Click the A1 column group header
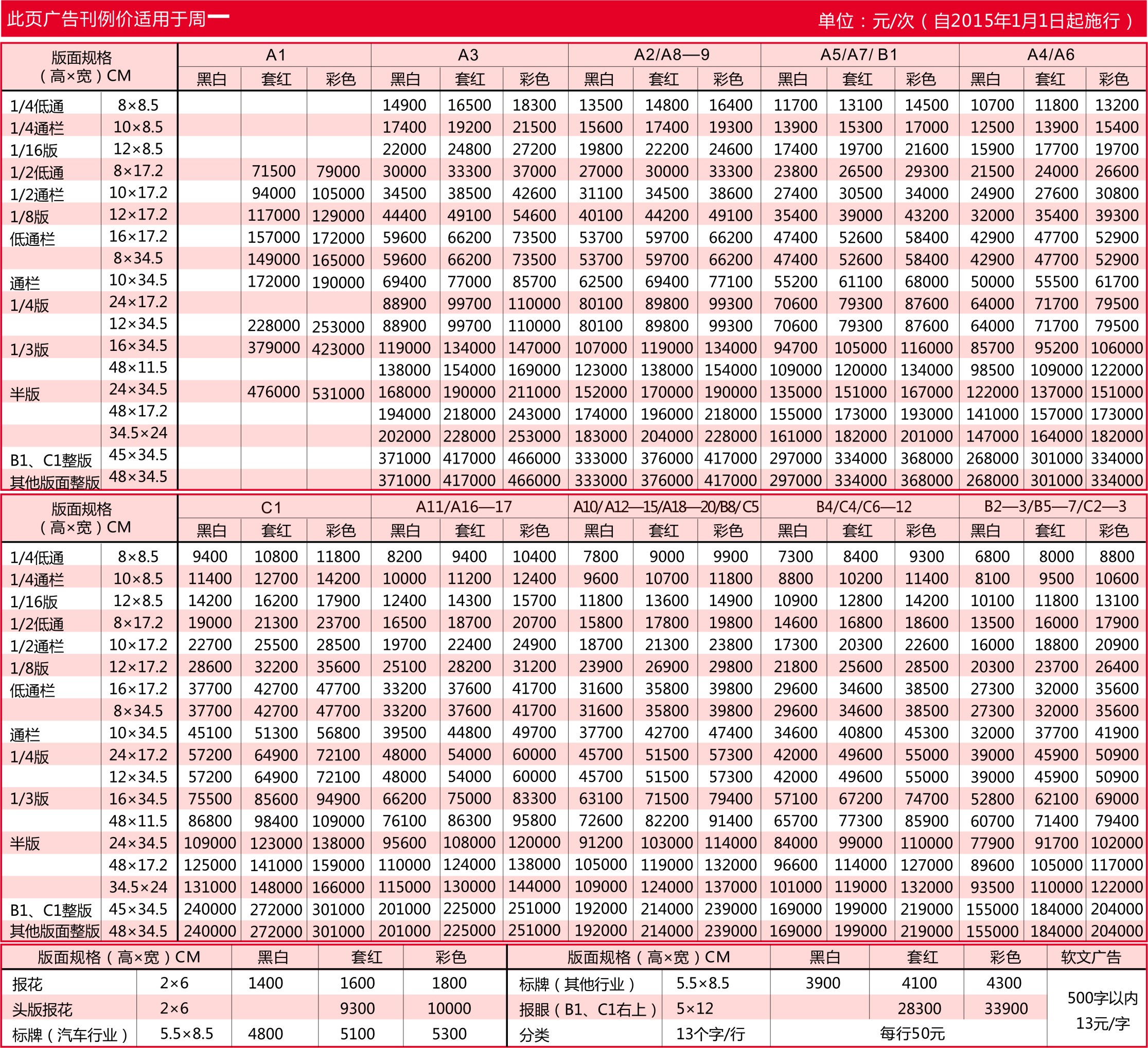Viewport: 1148px width, 1048px height. pos(275,55)
